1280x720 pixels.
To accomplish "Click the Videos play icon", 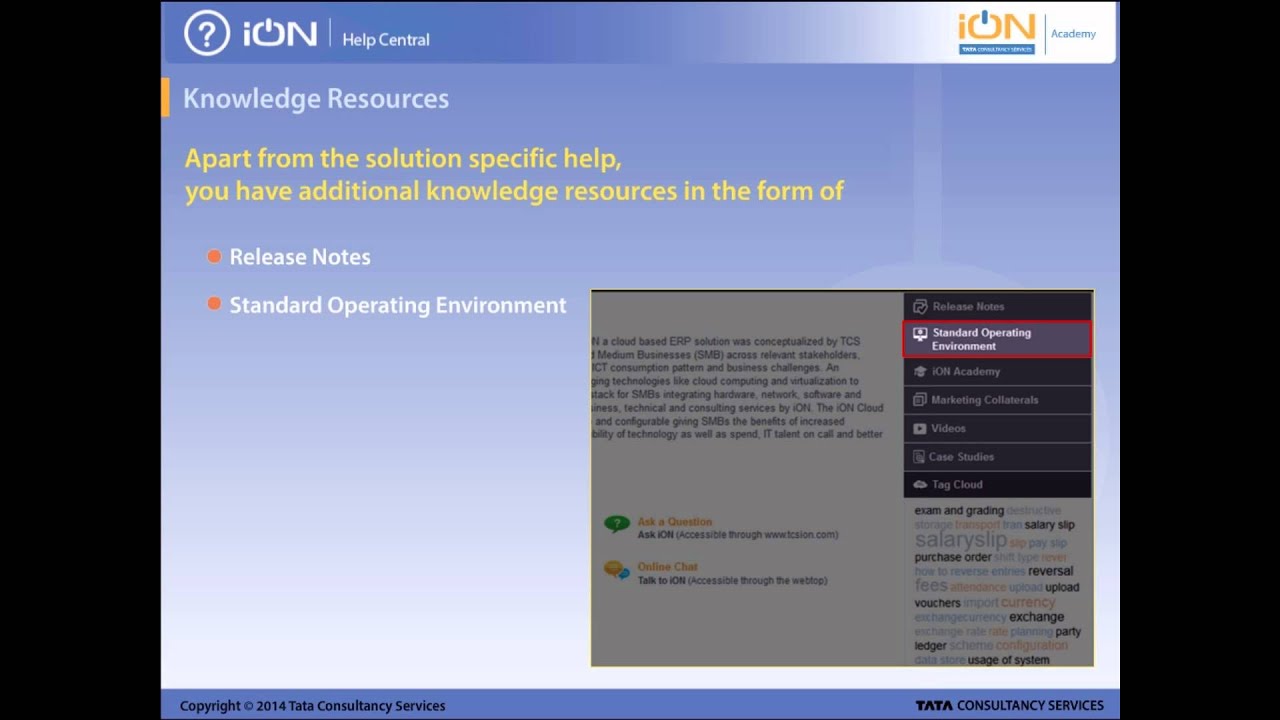I will (x=920, y=428).
